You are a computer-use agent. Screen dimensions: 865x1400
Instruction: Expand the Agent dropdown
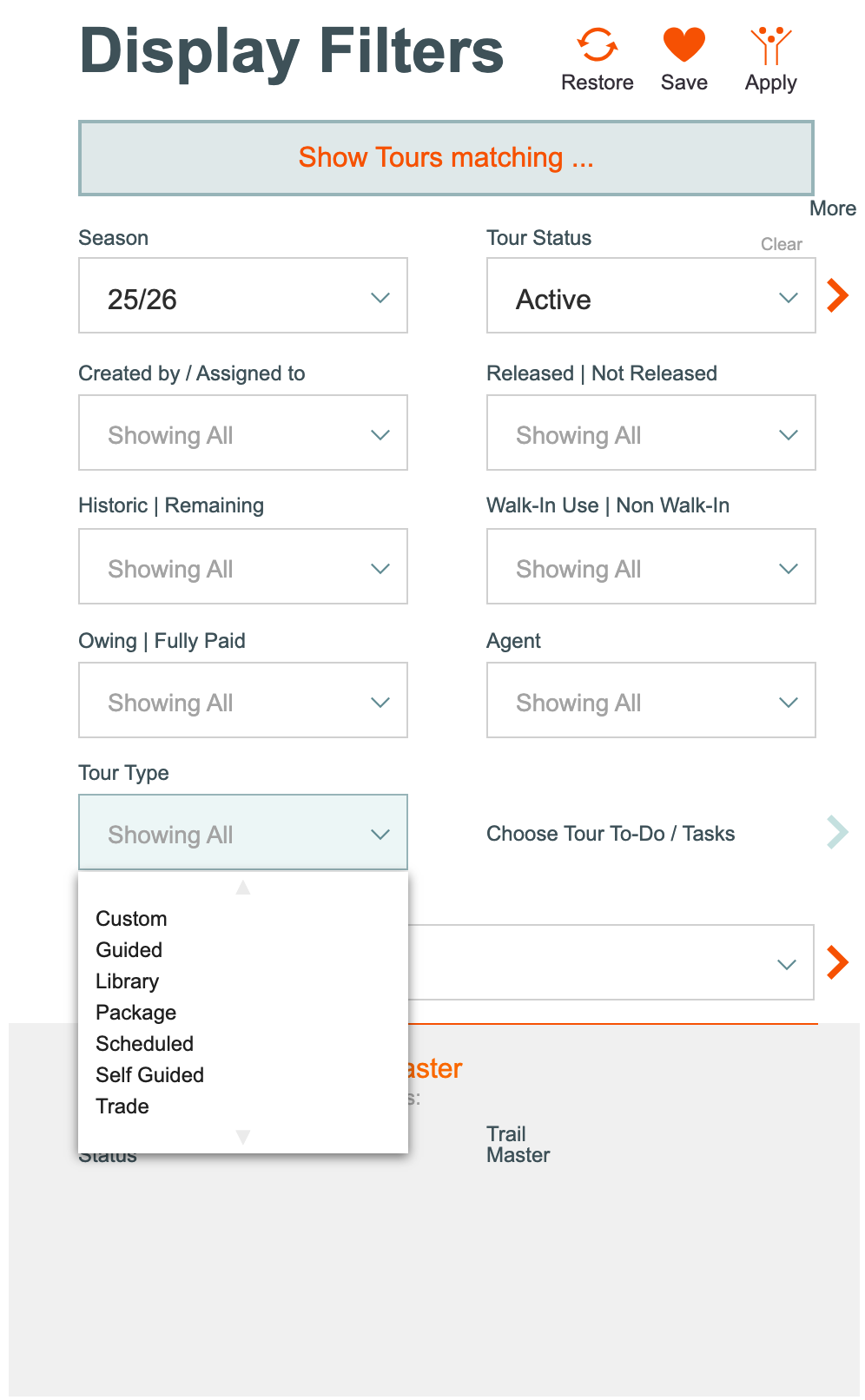650,700
